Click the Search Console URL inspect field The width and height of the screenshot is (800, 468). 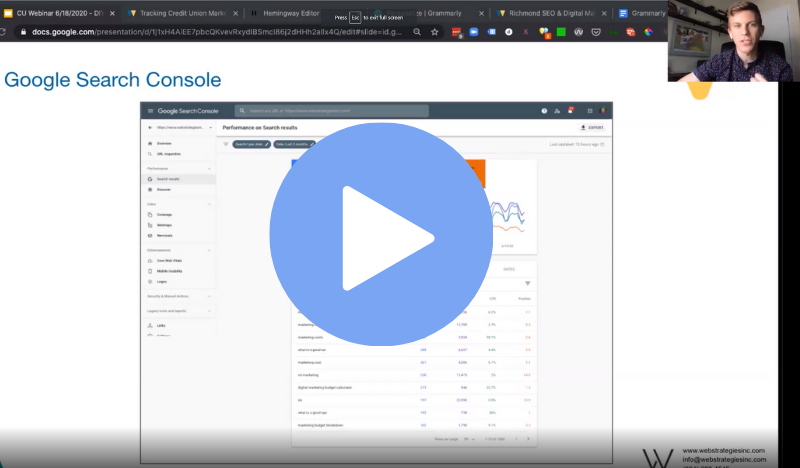(332, 111)
